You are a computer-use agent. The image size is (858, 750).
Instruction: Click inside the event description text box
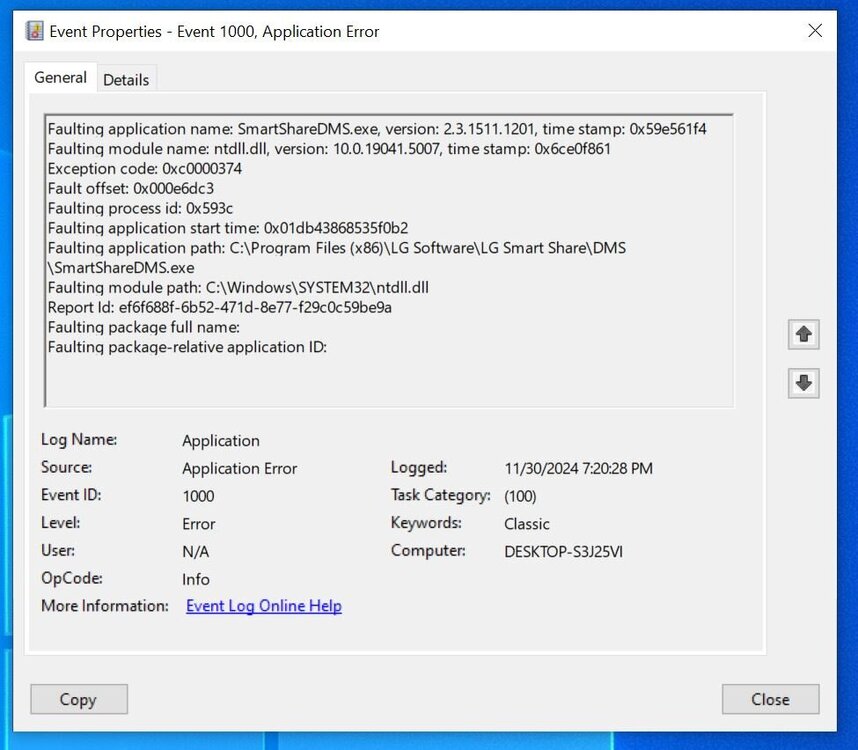[389, 260]
